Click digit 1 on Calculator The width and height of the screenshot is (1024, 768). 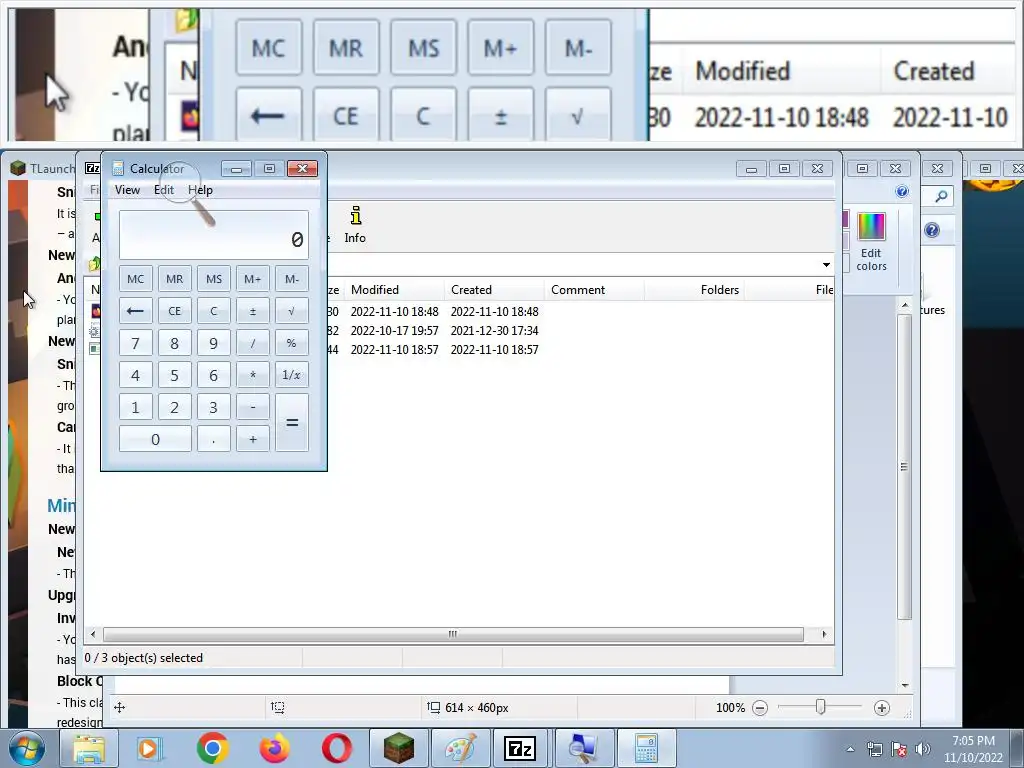[135, 407]
